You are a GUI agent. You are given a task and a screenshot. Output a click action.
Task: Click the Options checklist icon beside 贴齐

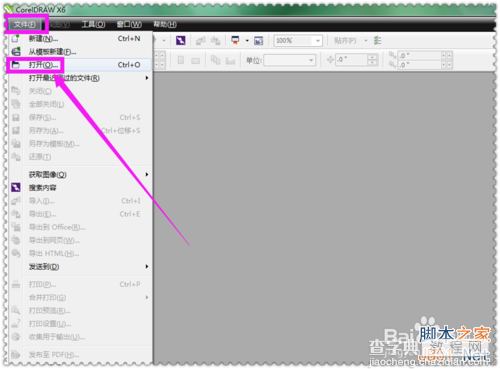coord(377,41)
